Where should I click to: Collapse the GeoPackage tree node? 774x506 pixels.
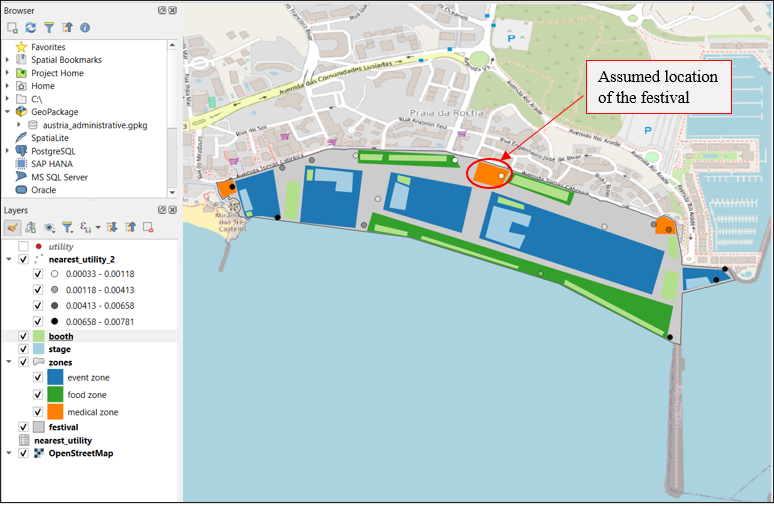[x=8, y=112]
